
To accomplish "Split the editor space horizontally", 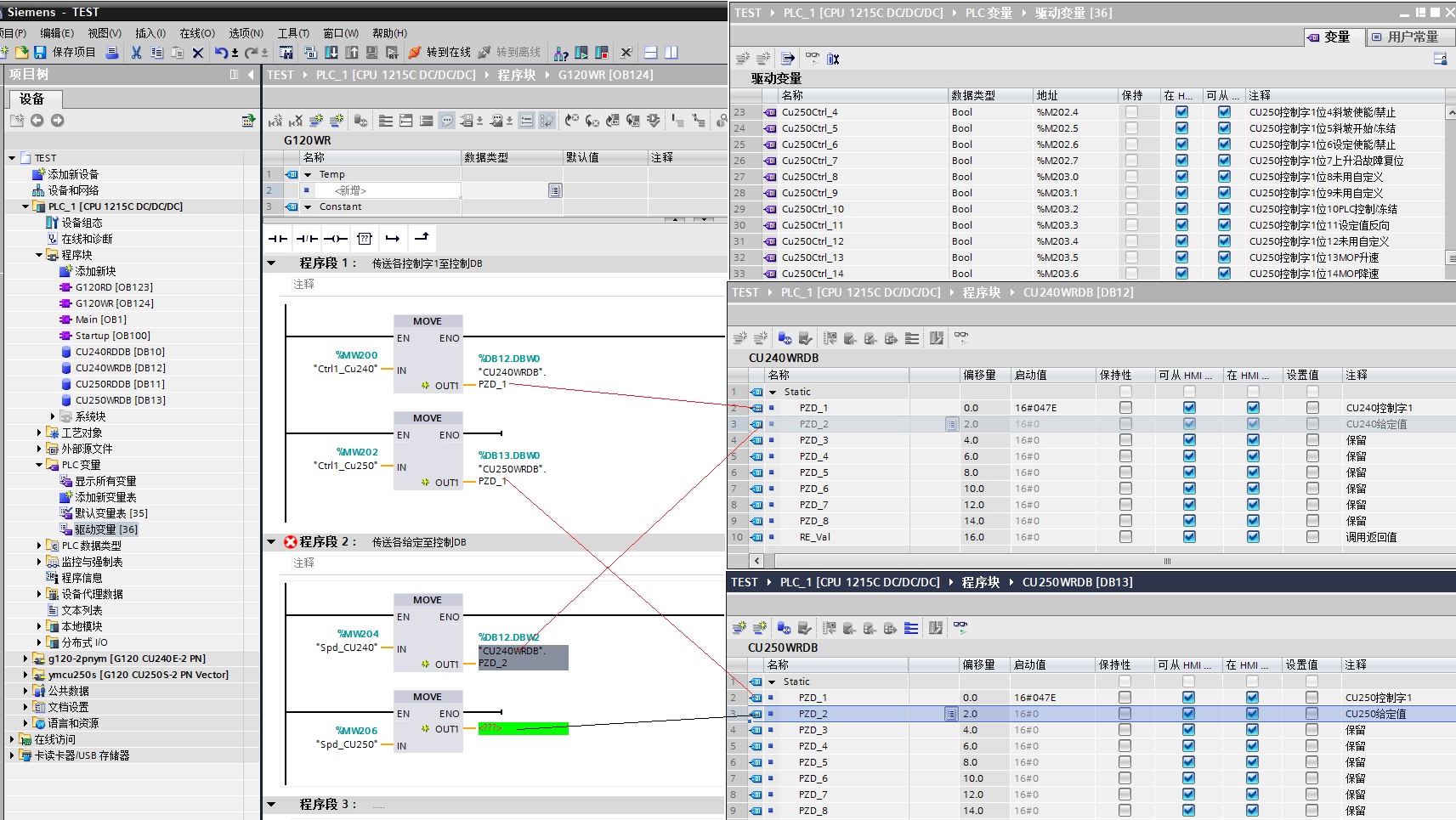I will 650,53.
